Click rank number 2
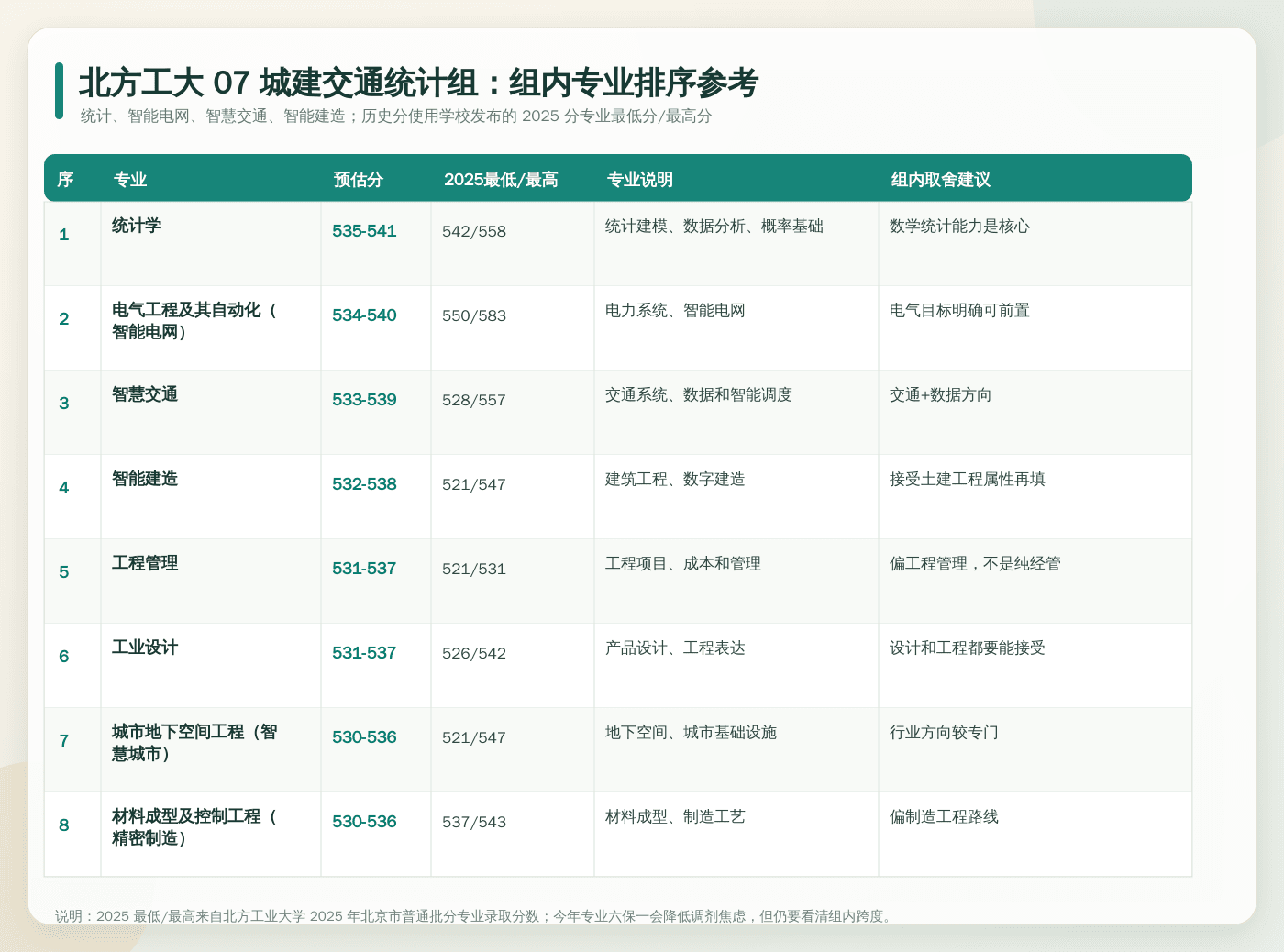This screenshot has width=1284, height=952. 63,319
